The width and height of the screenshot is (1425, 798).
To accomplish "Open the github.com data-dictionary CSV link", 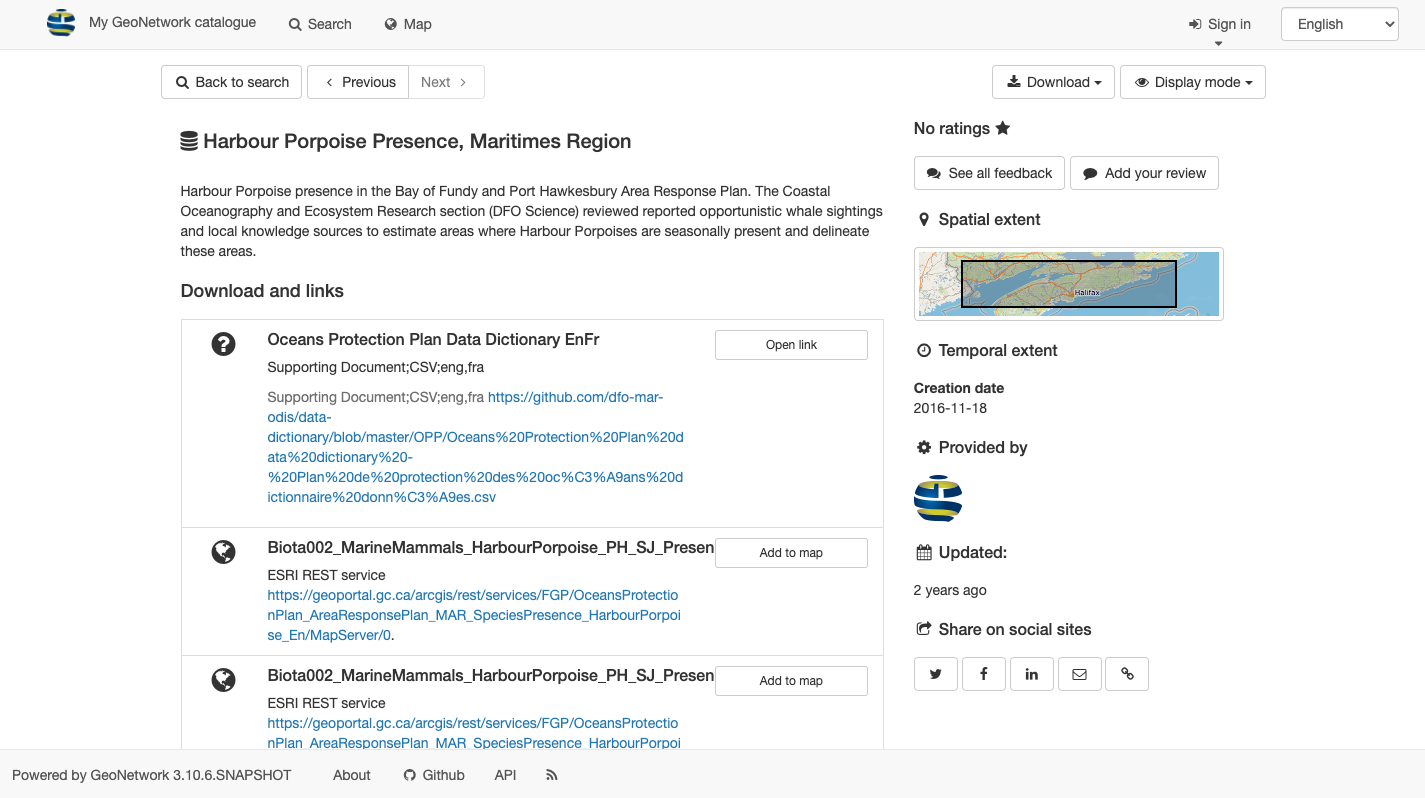I will tap(476, 447).
